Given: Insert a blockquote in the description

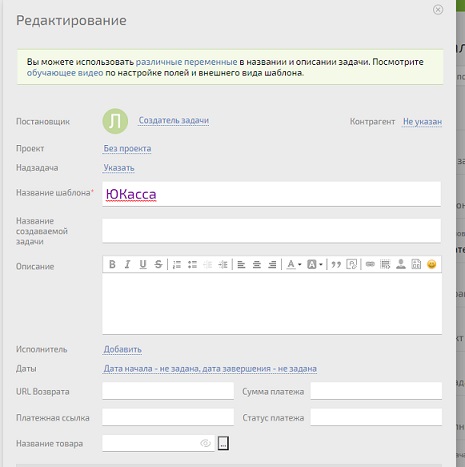Looking at the screenshot, I should 336,265.
